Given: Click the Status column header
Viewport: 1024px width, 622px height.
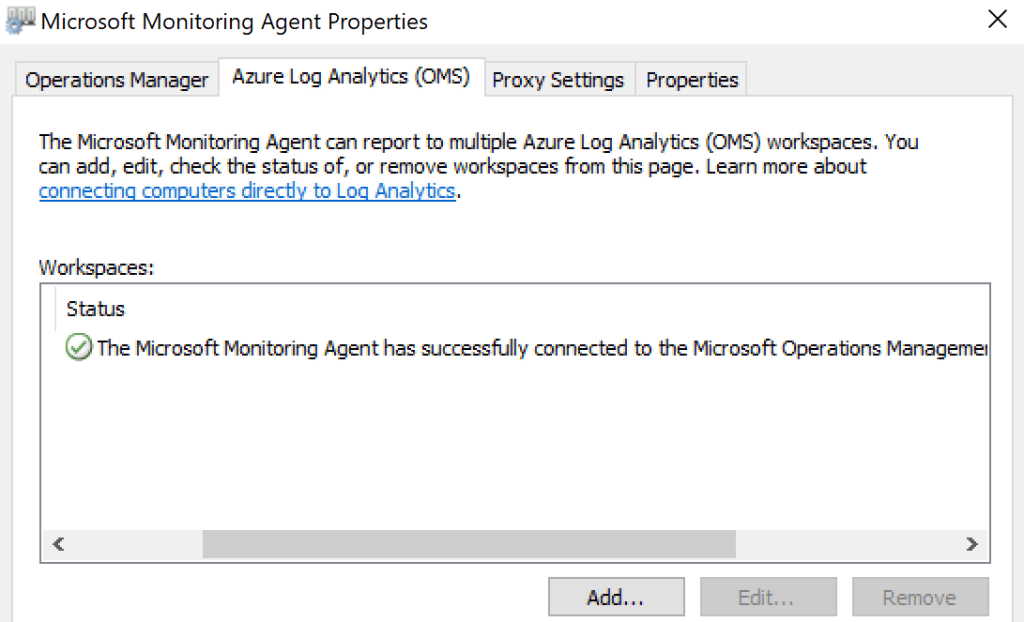Looking at the screenshot, I should [x=96, y=308].
